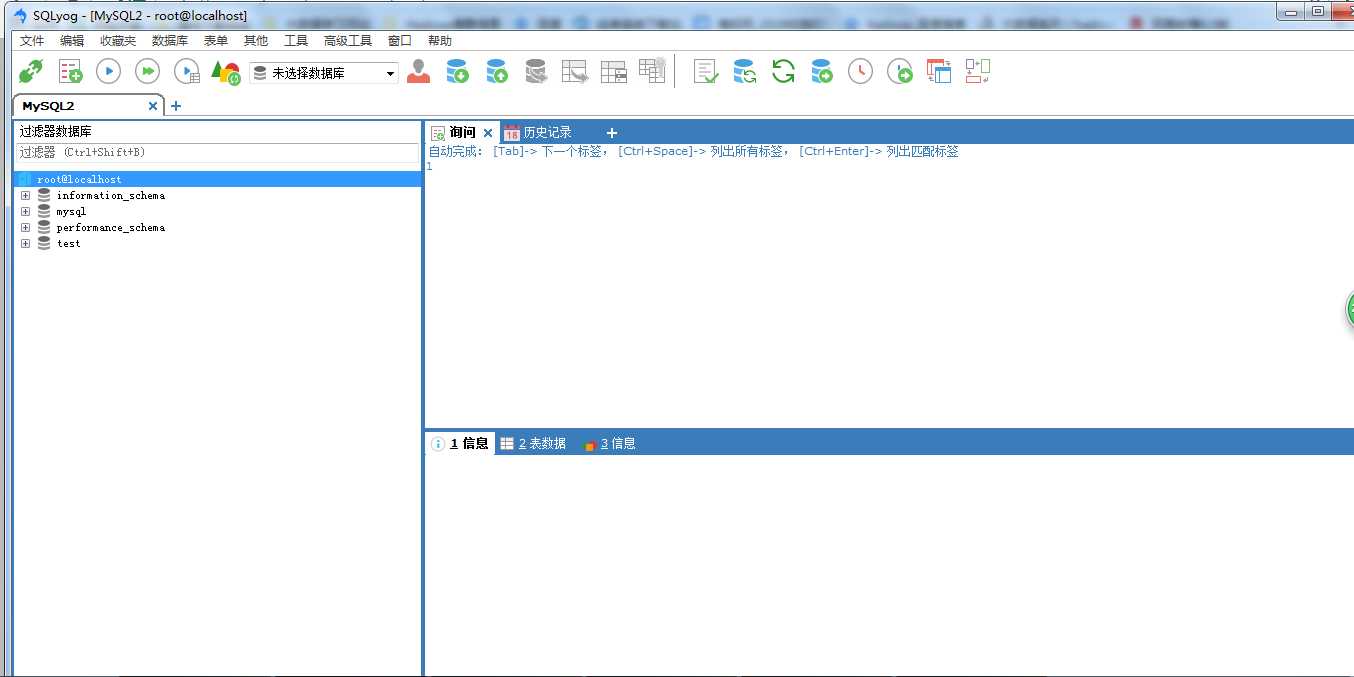
Task: Open the 收藏夹 menu
Action: pos(118,41)
